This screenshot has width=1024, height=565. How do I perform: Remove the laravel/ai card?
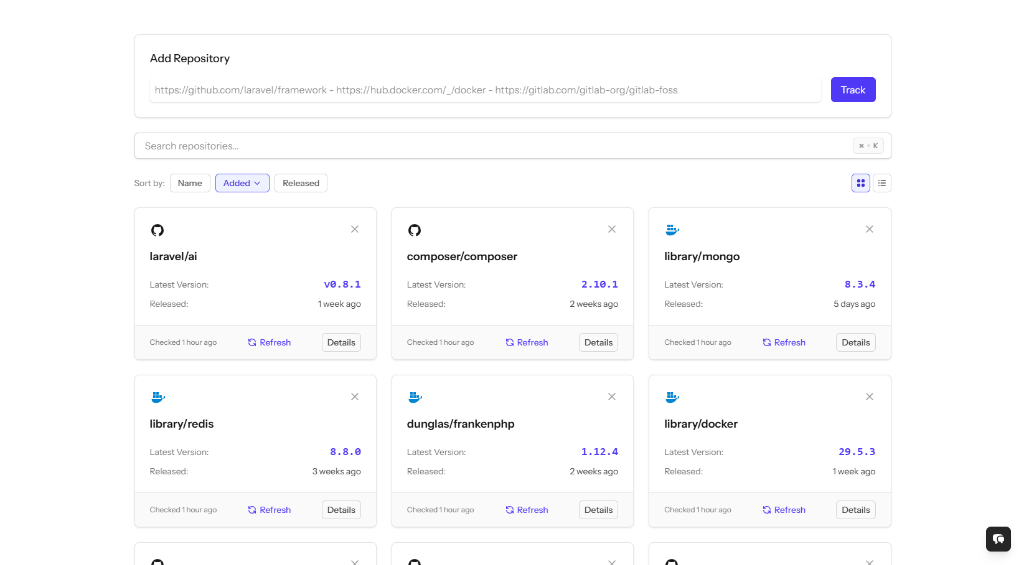tap(355, 229)
